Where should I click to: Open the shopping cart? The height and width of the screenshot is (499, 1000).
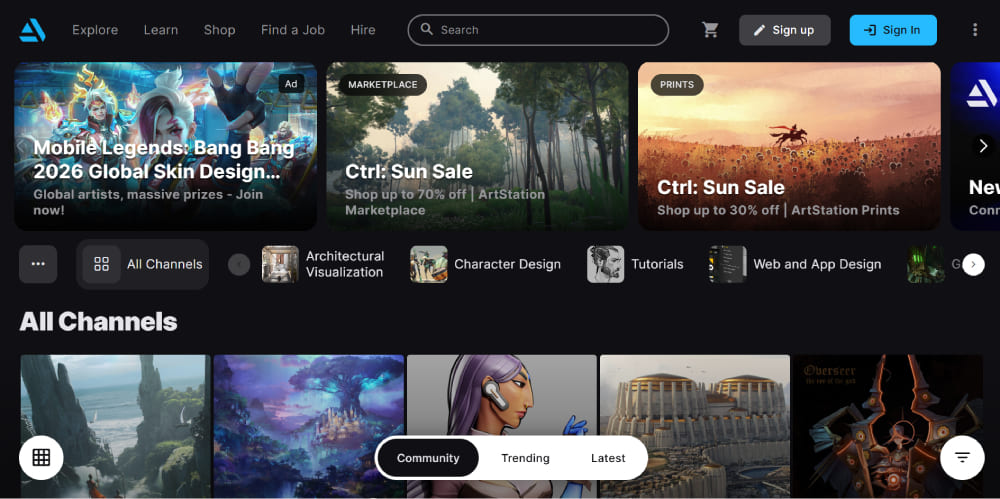click(710, 30)
